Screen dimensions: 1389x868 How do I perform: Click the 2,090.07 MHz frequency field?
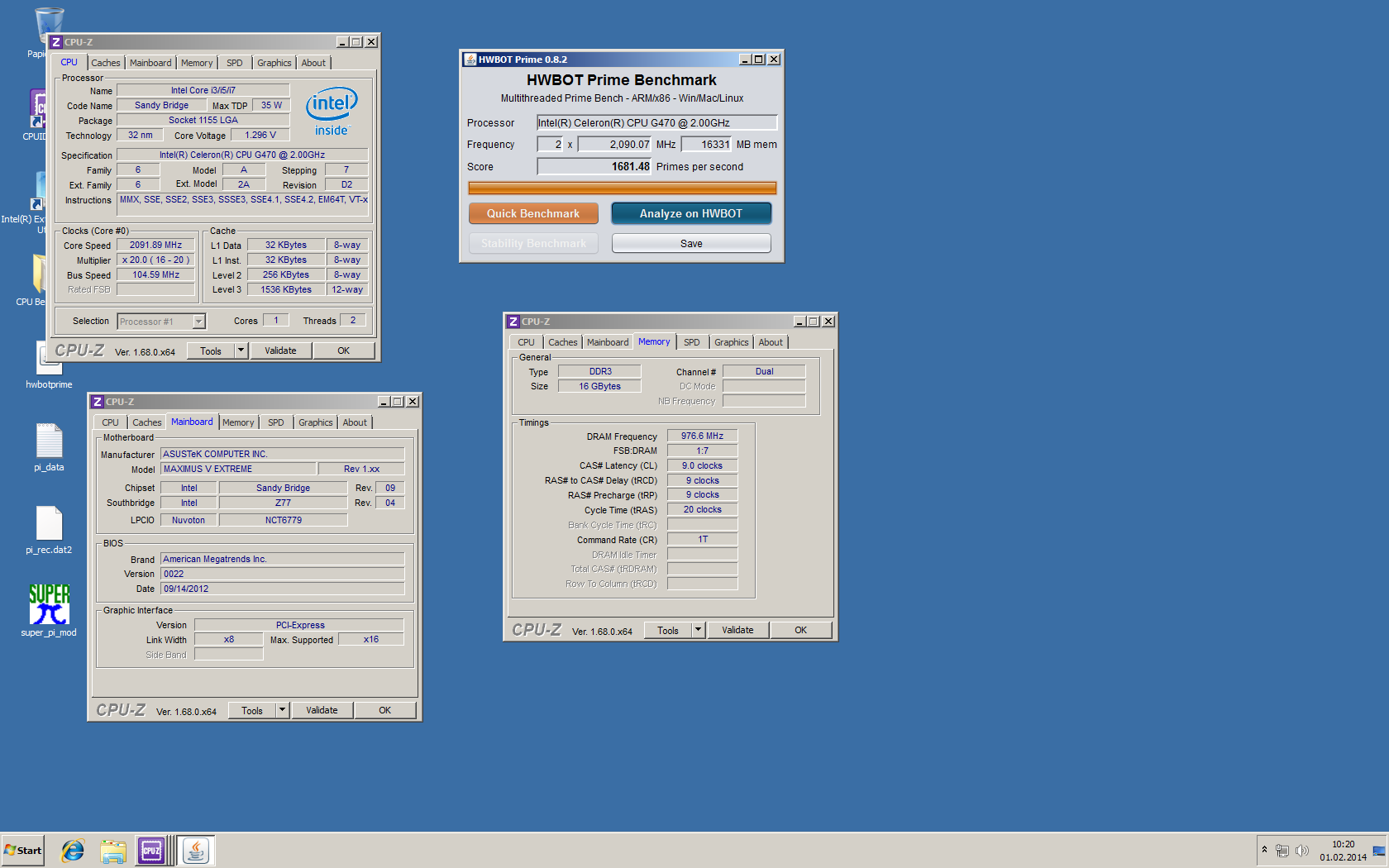614,144
